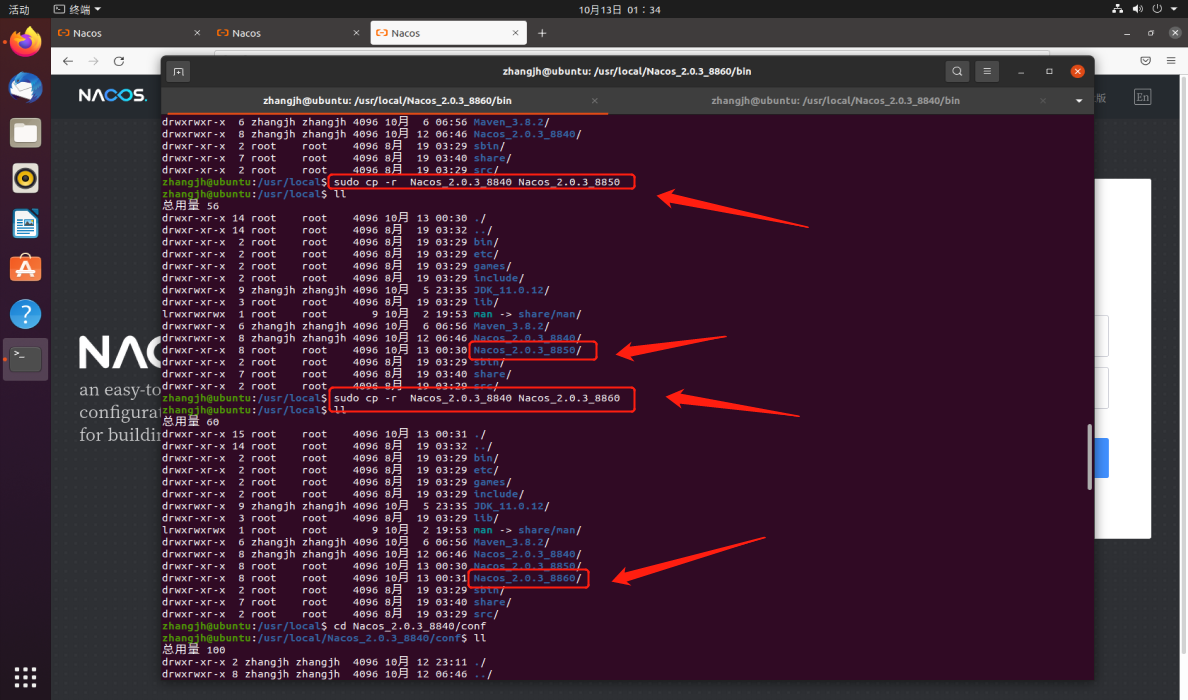Launch Thunderbird mail from dock

[26, 88]
